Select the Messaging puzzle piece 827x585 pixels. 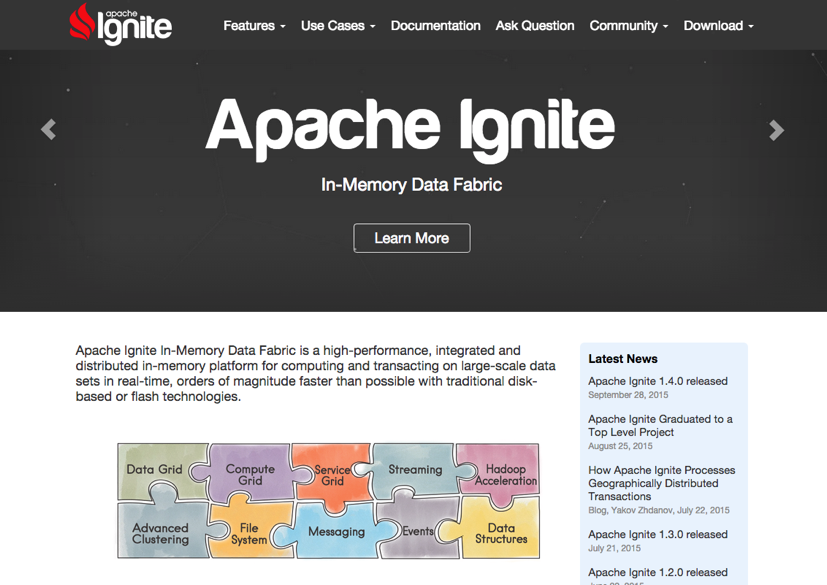coord(336,532)
